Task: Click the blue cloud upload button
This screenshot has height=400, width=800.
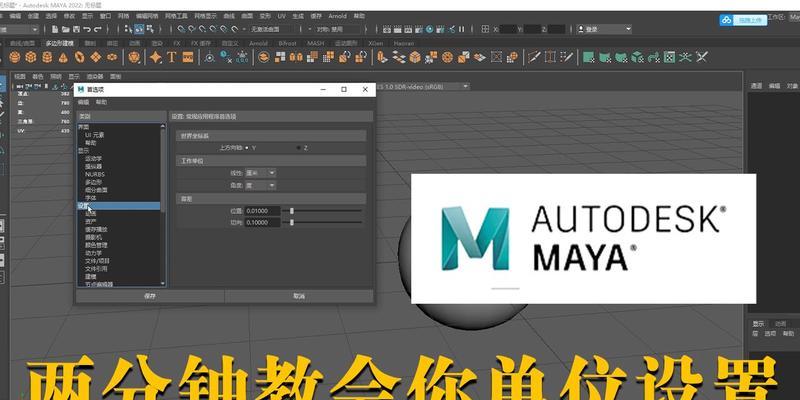Action: coord(743,20)
